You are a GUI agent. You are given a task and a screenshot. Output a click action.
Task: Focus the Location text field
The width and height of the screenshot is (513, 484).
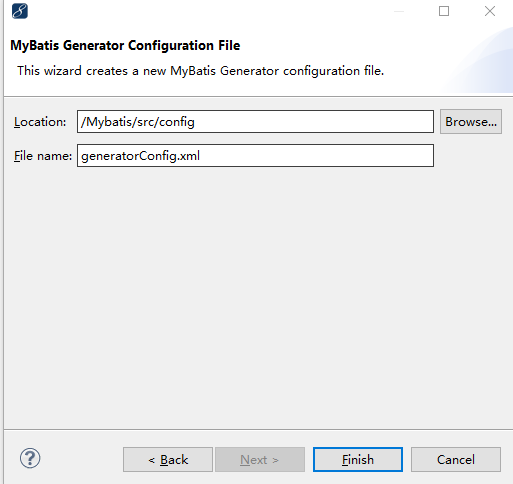tap(255, 122)
